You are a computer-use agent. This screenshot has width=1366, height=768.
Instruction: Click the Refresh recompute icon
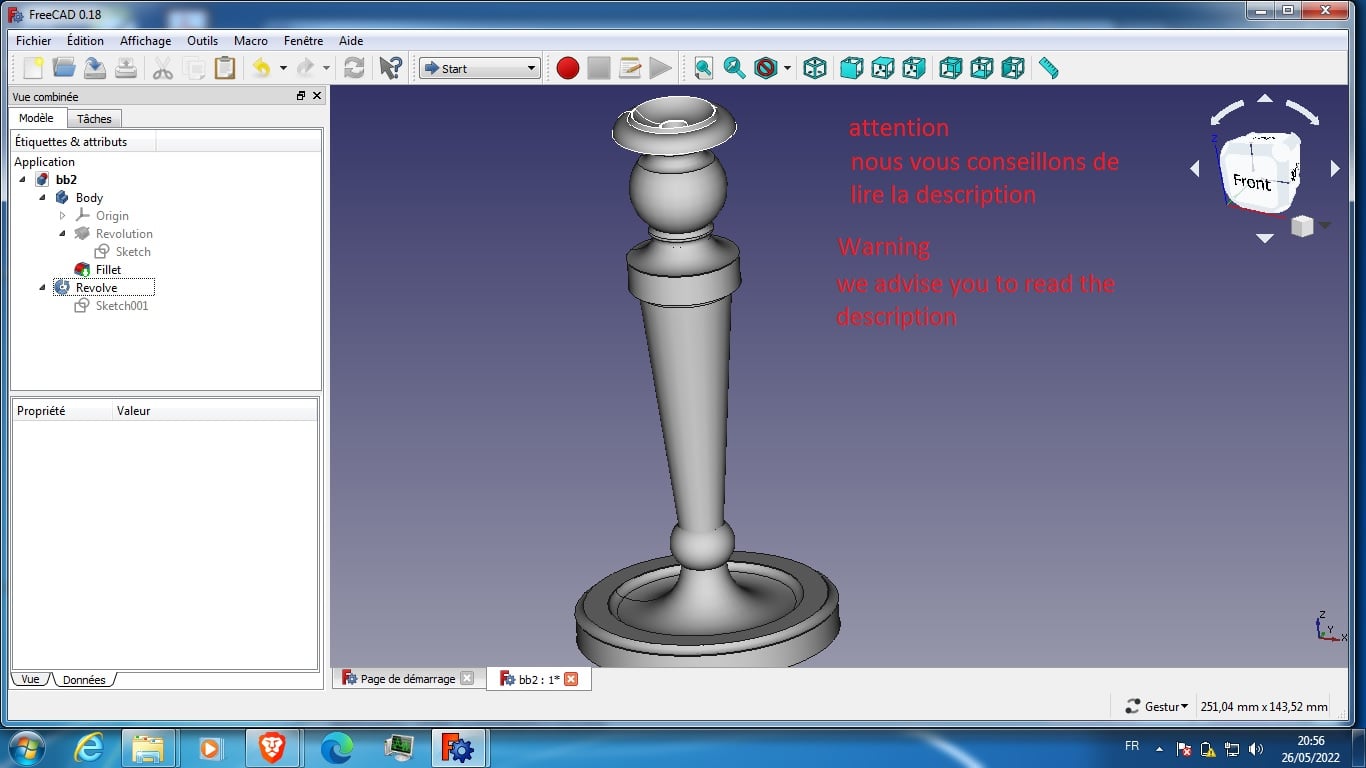coord(354,68)
